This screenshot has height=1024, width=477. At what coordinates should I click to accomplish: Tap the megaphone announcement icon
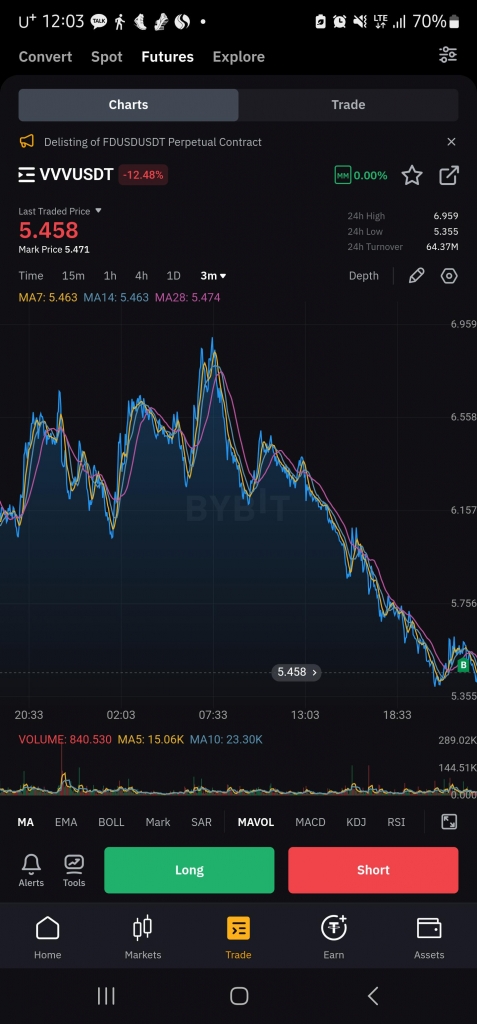[x=26, y=142]
